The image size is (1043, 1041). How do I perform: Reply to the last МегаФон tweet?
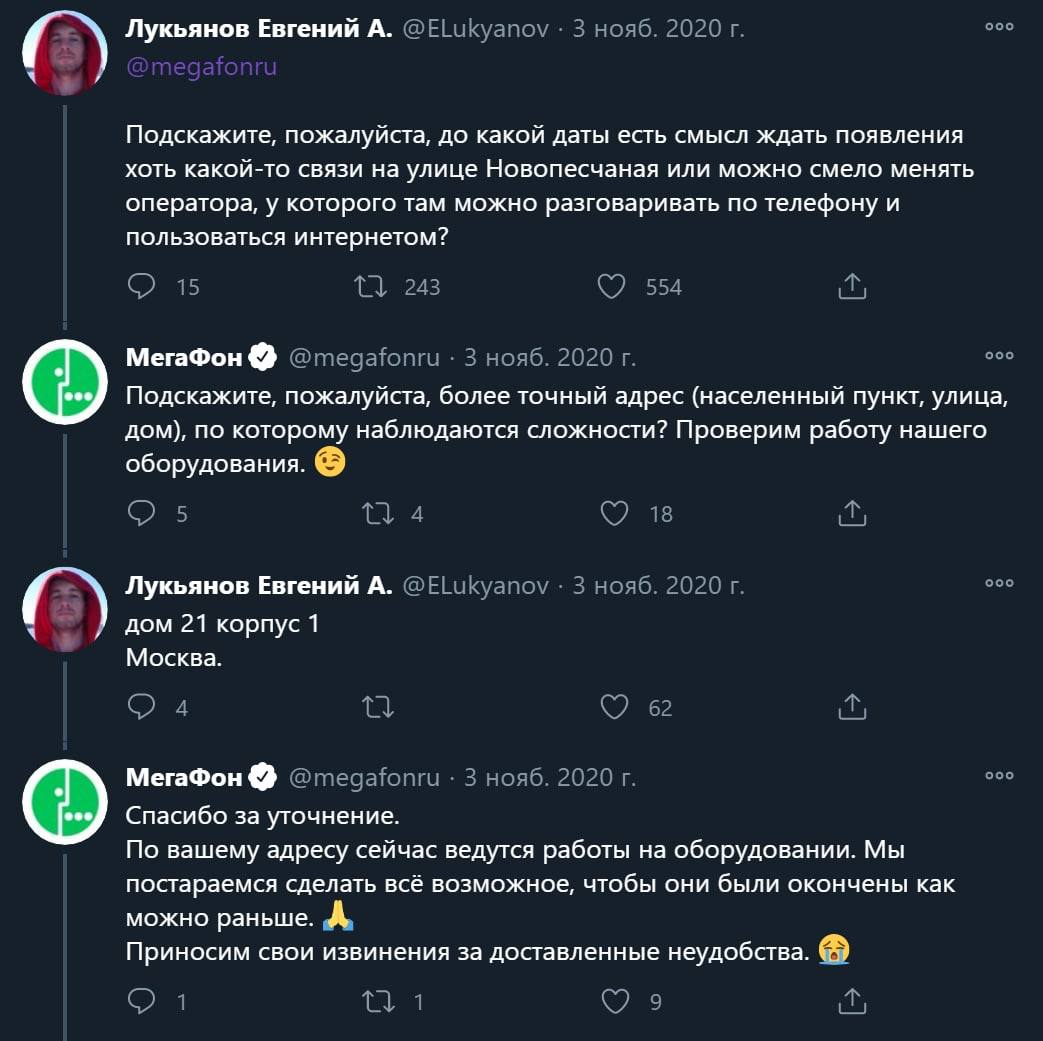[141, 1000]
